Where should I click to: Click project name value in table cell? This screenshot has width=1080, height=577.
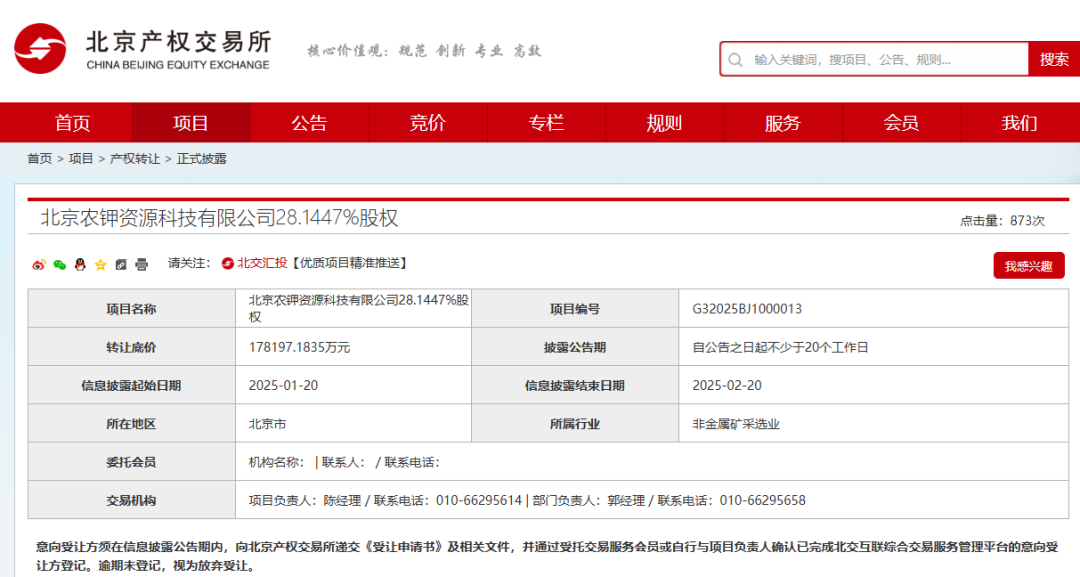359,308
